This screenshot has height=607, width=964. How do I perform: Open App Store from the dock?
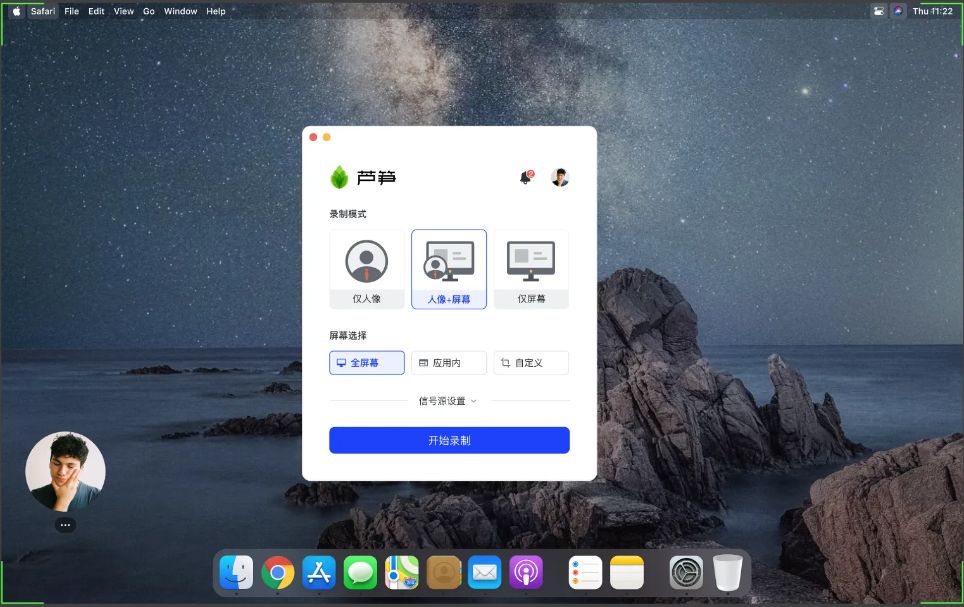[x=319, y=572]
